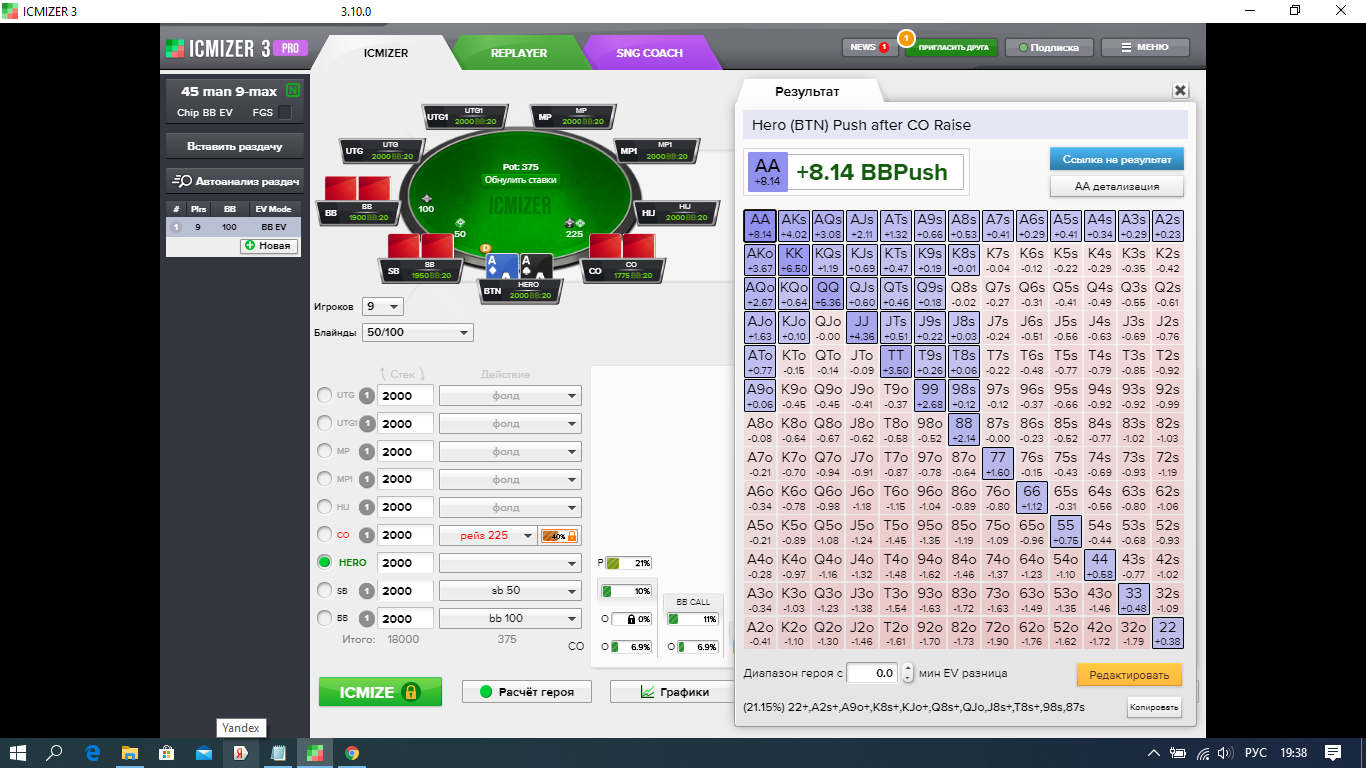Open MP action dropdown

(x=510, y=451)
